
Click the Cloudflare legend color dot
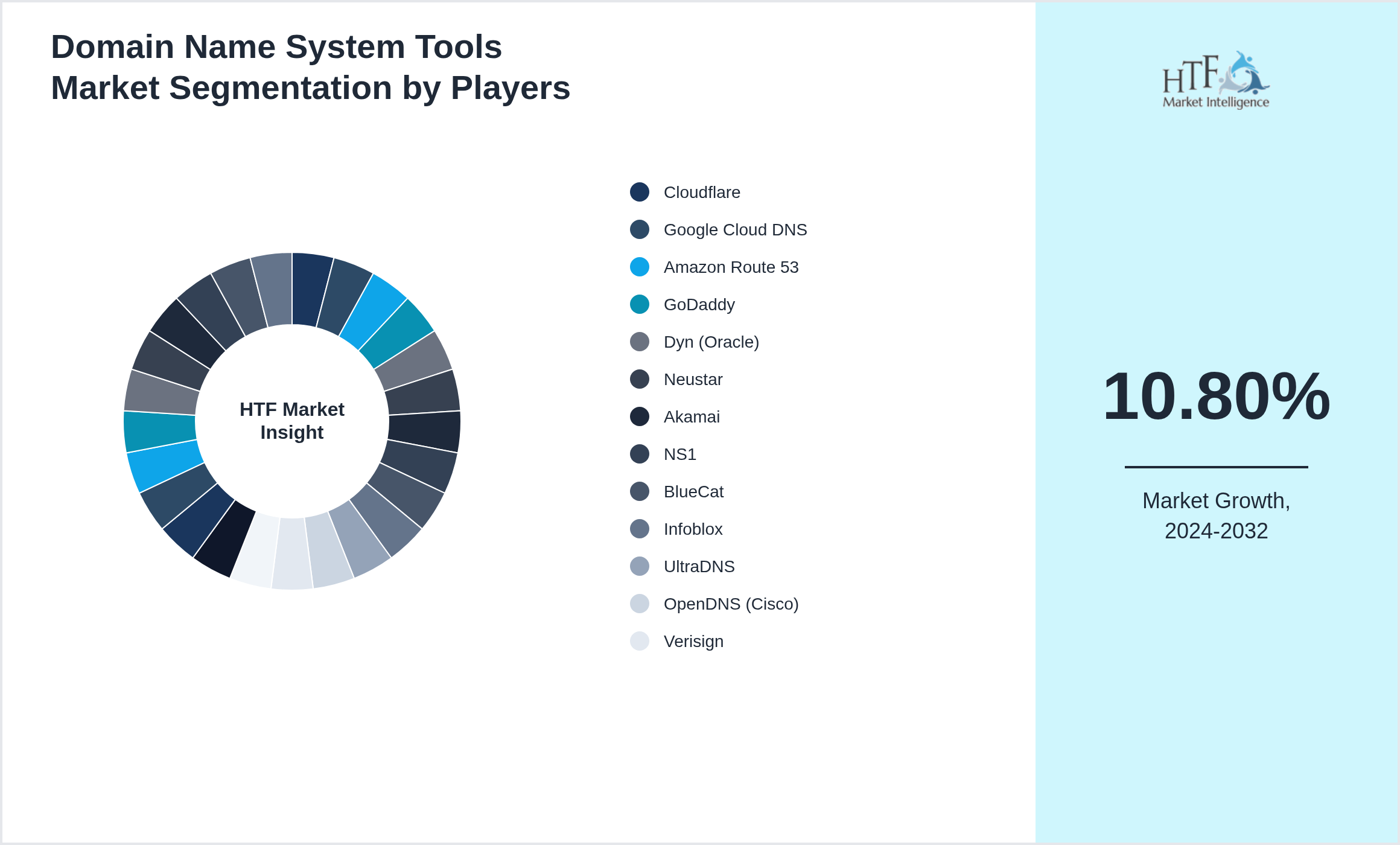click(640, 192)
